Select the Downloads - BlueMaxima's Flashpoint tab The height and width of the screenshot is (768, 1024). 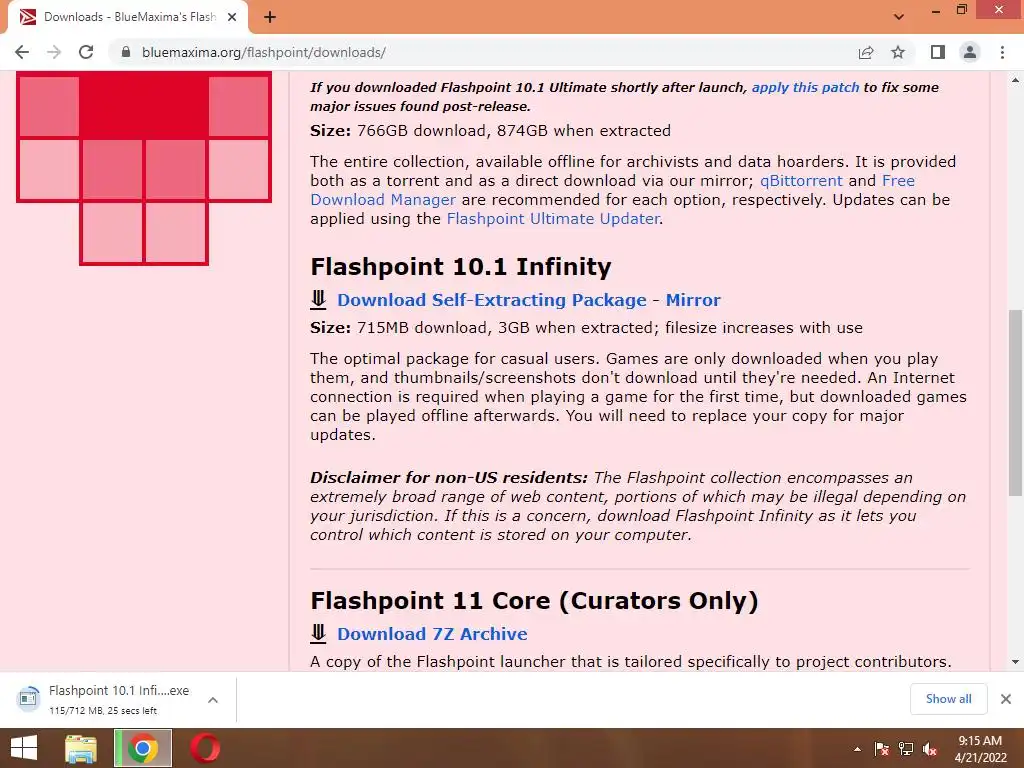coord(128,17)
